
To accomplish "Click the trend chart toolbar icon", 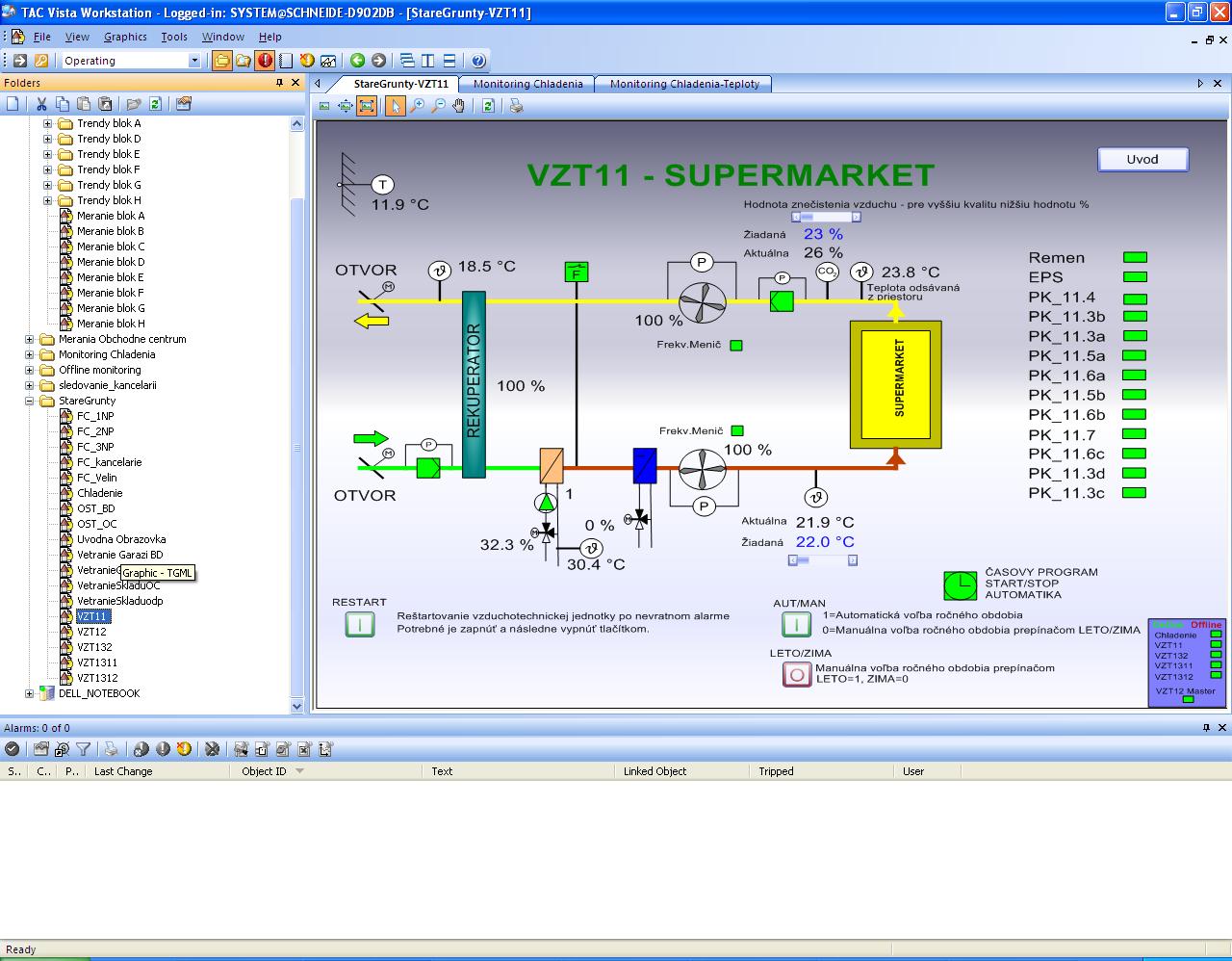I will point(328,61).
